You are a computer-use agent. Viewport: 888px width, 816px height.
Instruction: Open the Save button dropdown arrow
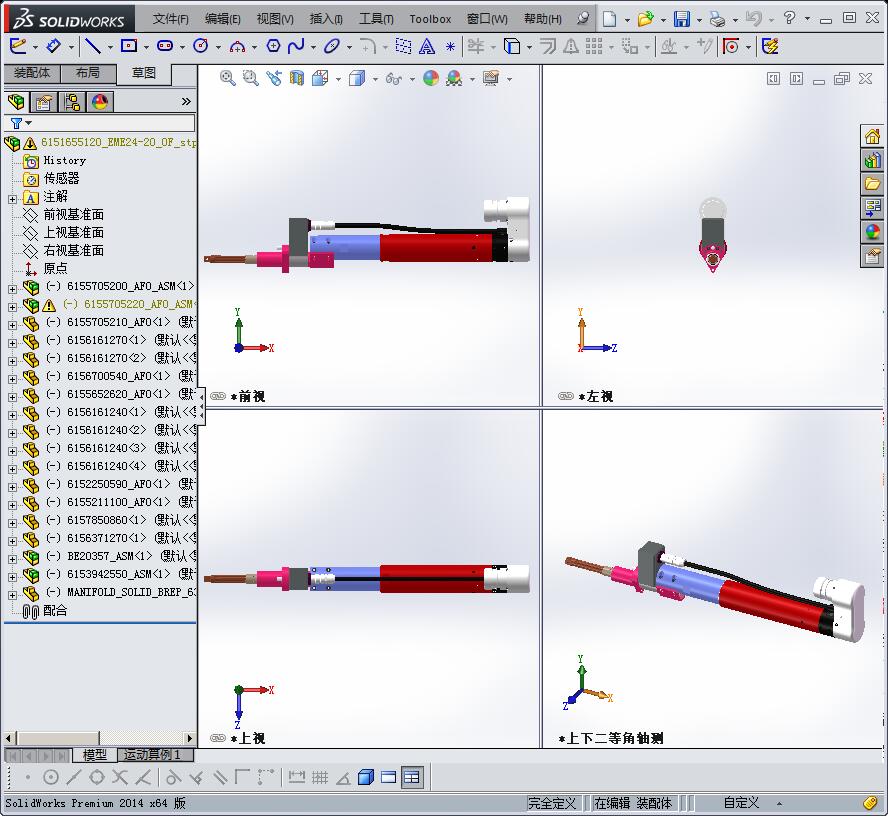(699, 20)
